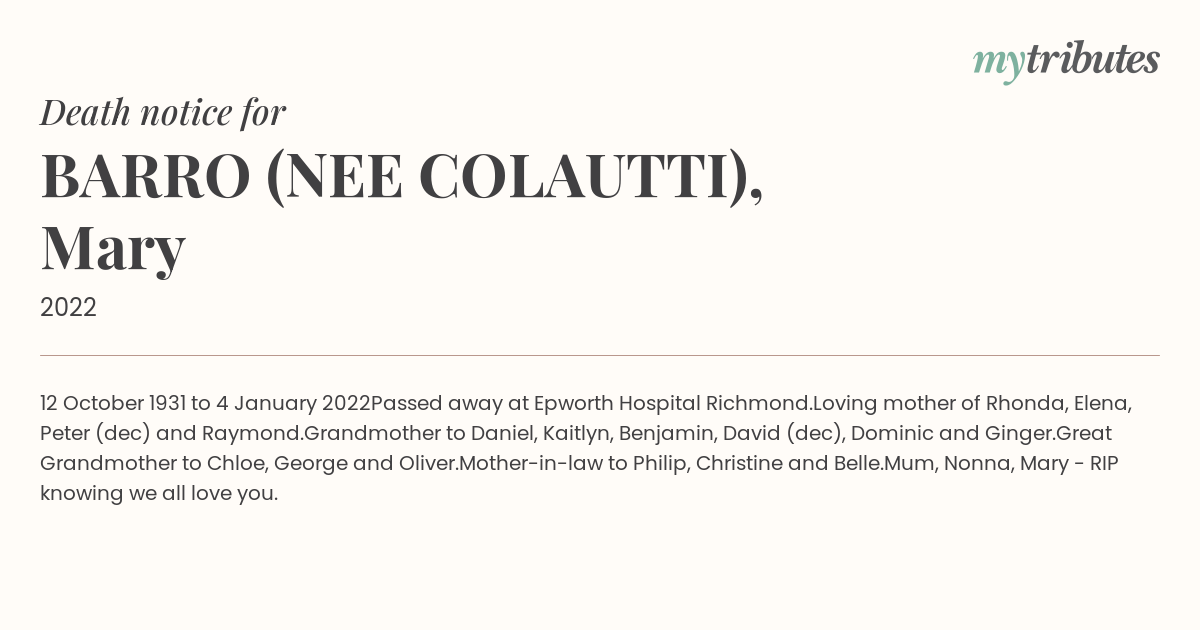1200x630 pixels.
Task: Select the birth date '12 October 1931'
Action: 113,403
